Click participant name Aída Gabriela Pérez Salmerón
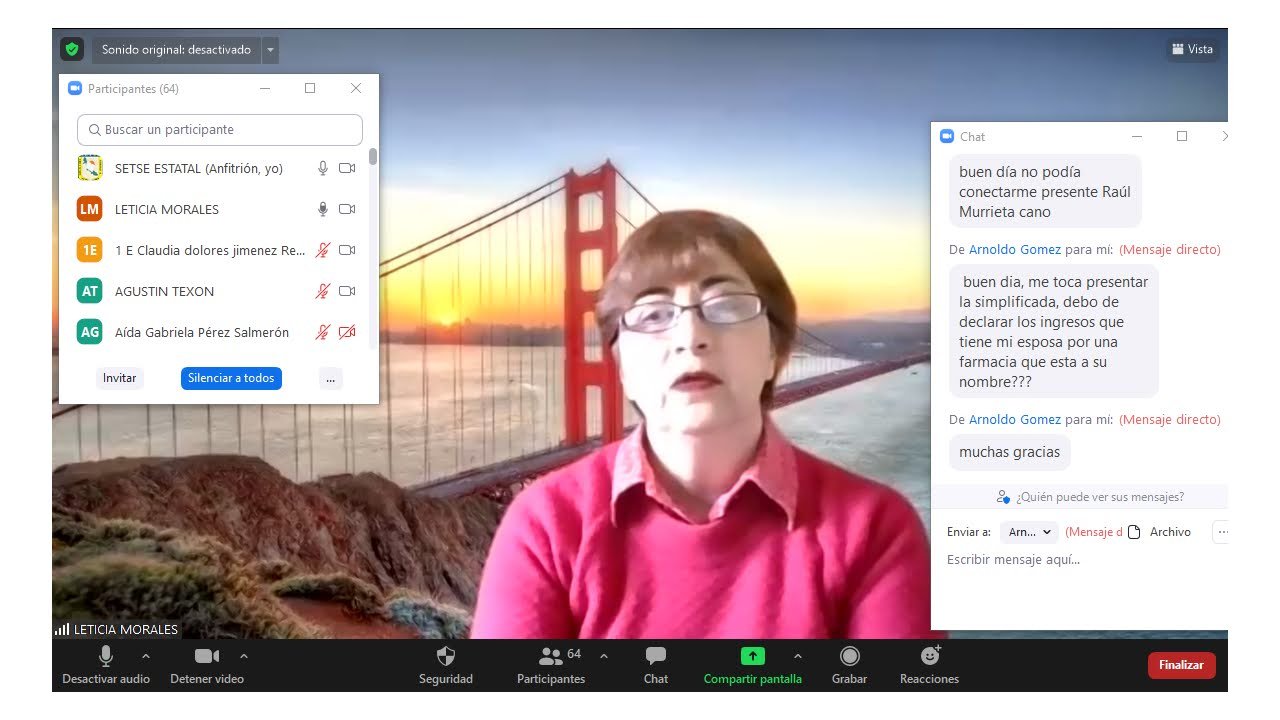 point(202,332)
